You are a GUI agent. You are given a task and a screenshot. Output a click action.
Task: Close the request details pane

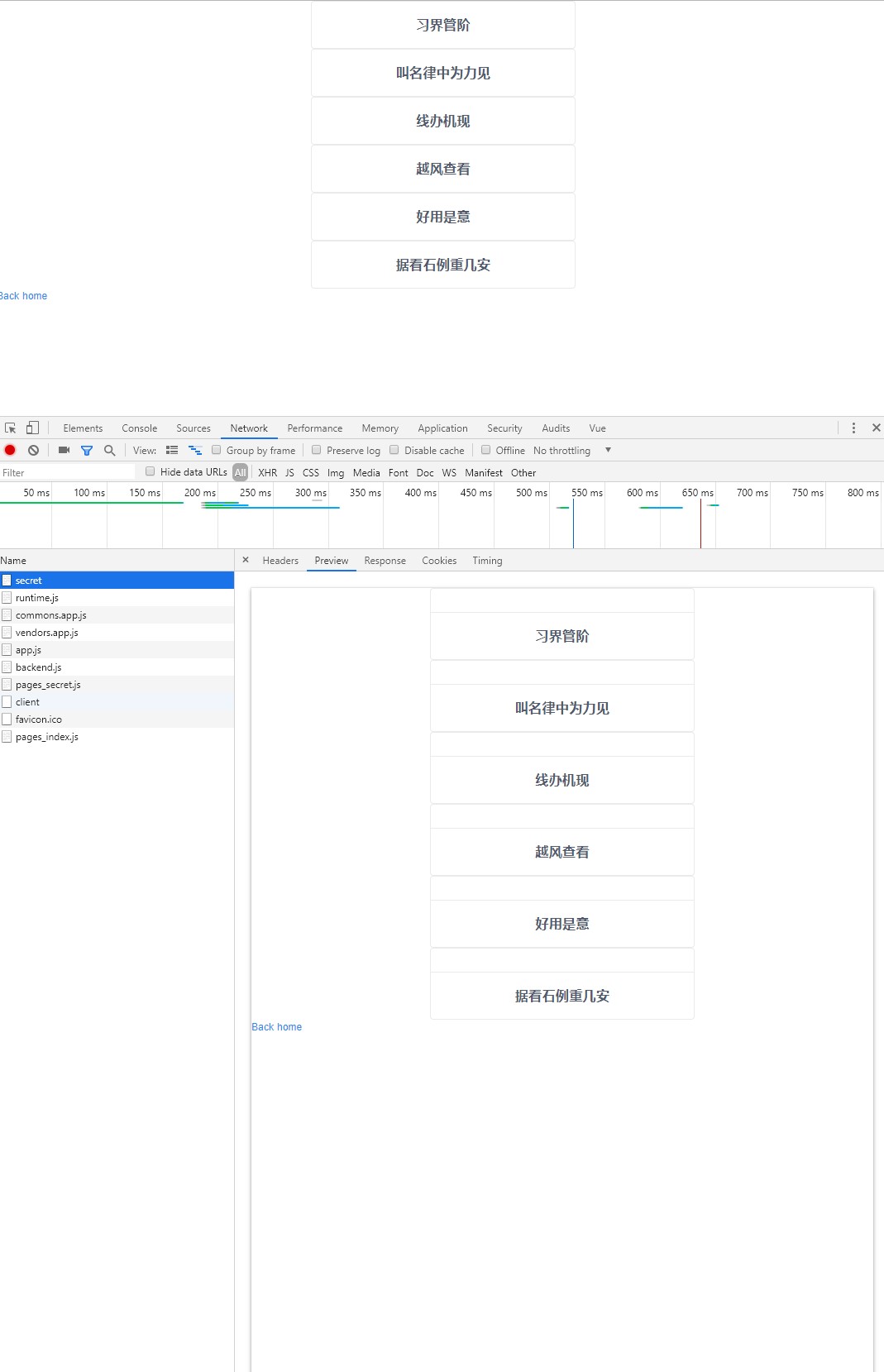pyautogui.click(x=246, y=561)
